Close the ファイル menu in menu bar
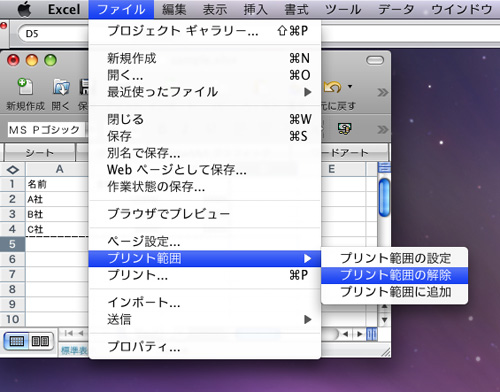 point(121,9)
